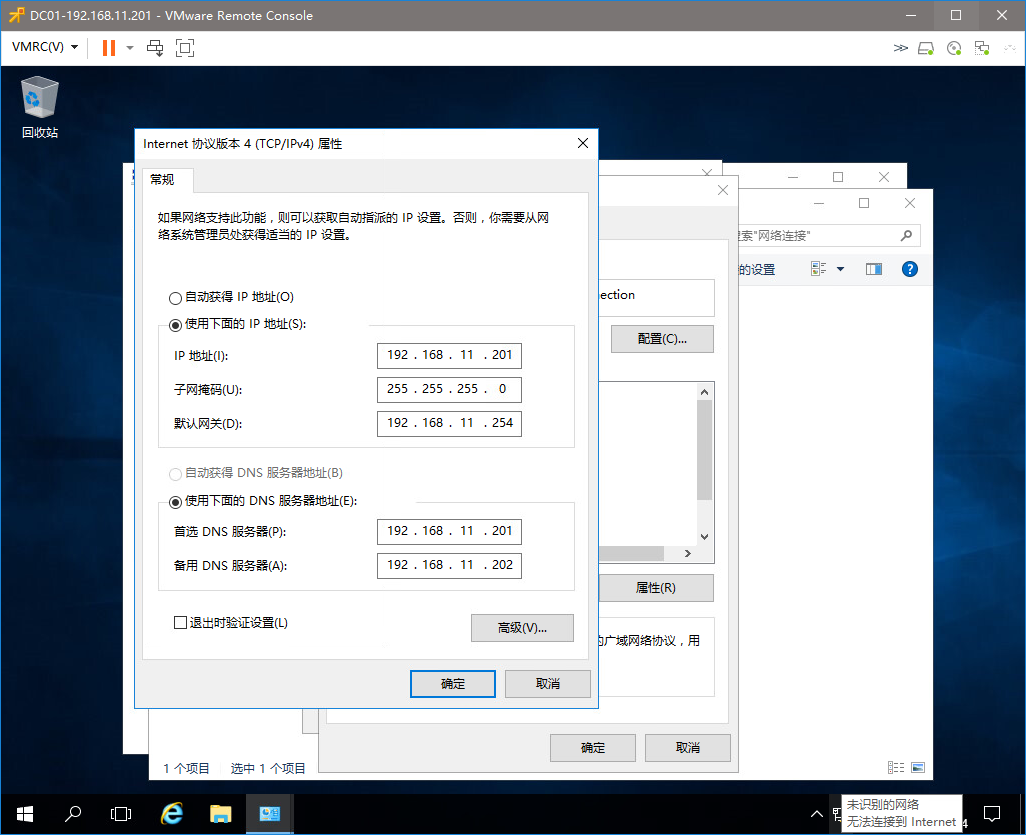This screenshot has width=1026, height=835.
Task: Close the IPv4 properties dialog
Action: pos(583,143)
